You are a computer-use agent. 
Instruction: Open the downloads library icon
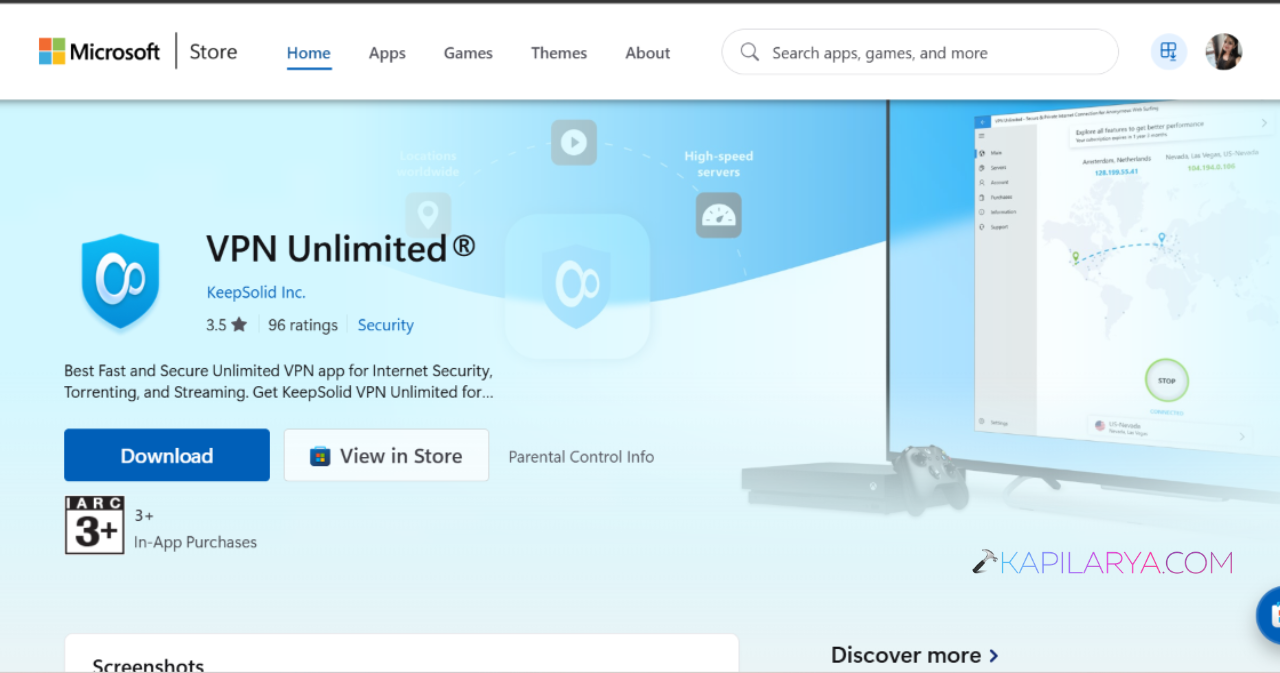pyautogui.click(x=1168, y=52)
